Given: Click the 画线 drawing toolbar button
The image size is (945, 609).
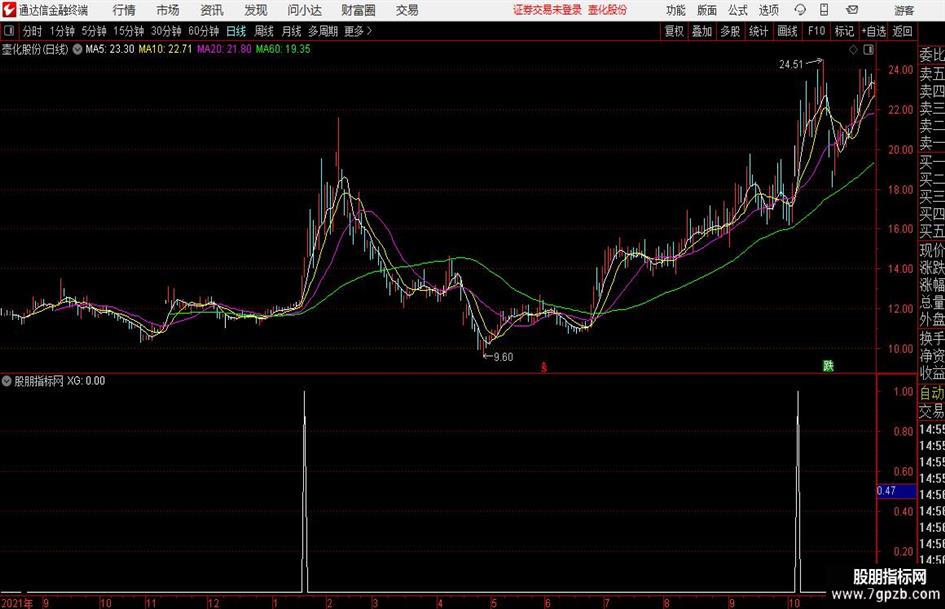Looking at the screenshot, I should coord(787,31).
